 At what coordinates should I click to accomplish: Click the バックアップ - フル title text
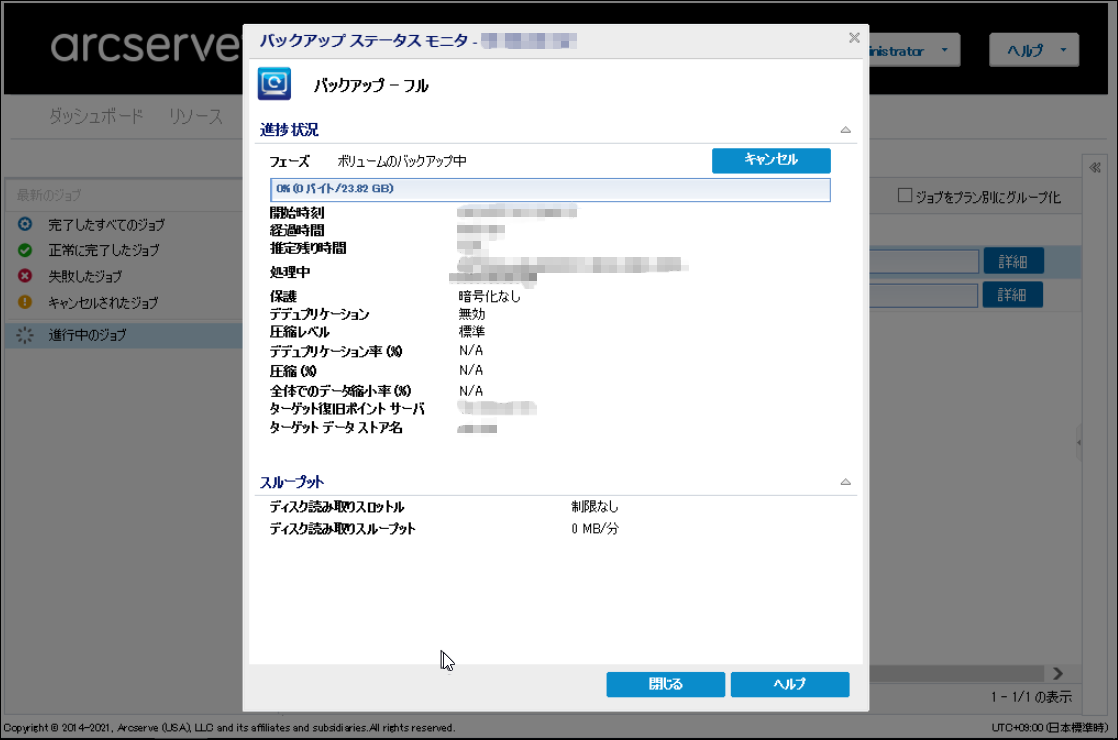click(x=371, y=86)
